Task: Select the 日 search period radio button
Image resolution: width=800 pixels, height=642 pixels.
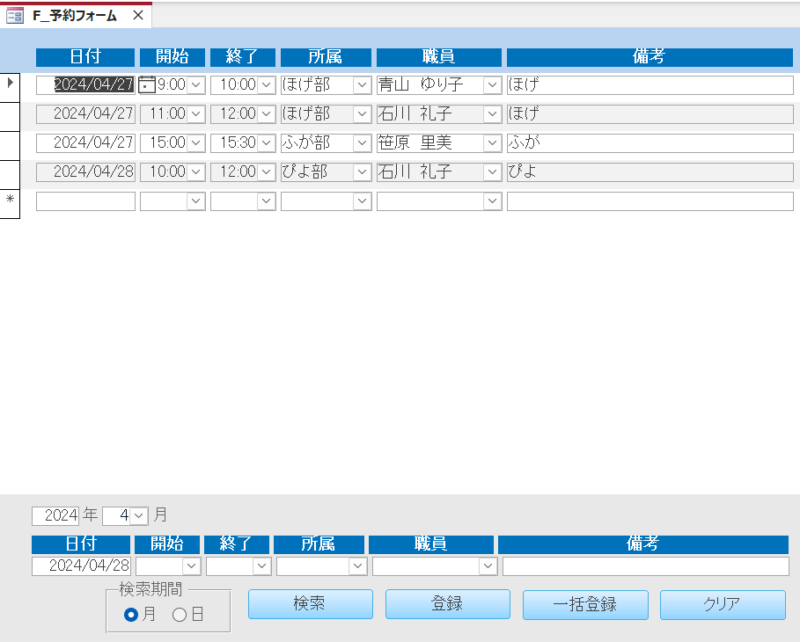Action: point(180,615)
